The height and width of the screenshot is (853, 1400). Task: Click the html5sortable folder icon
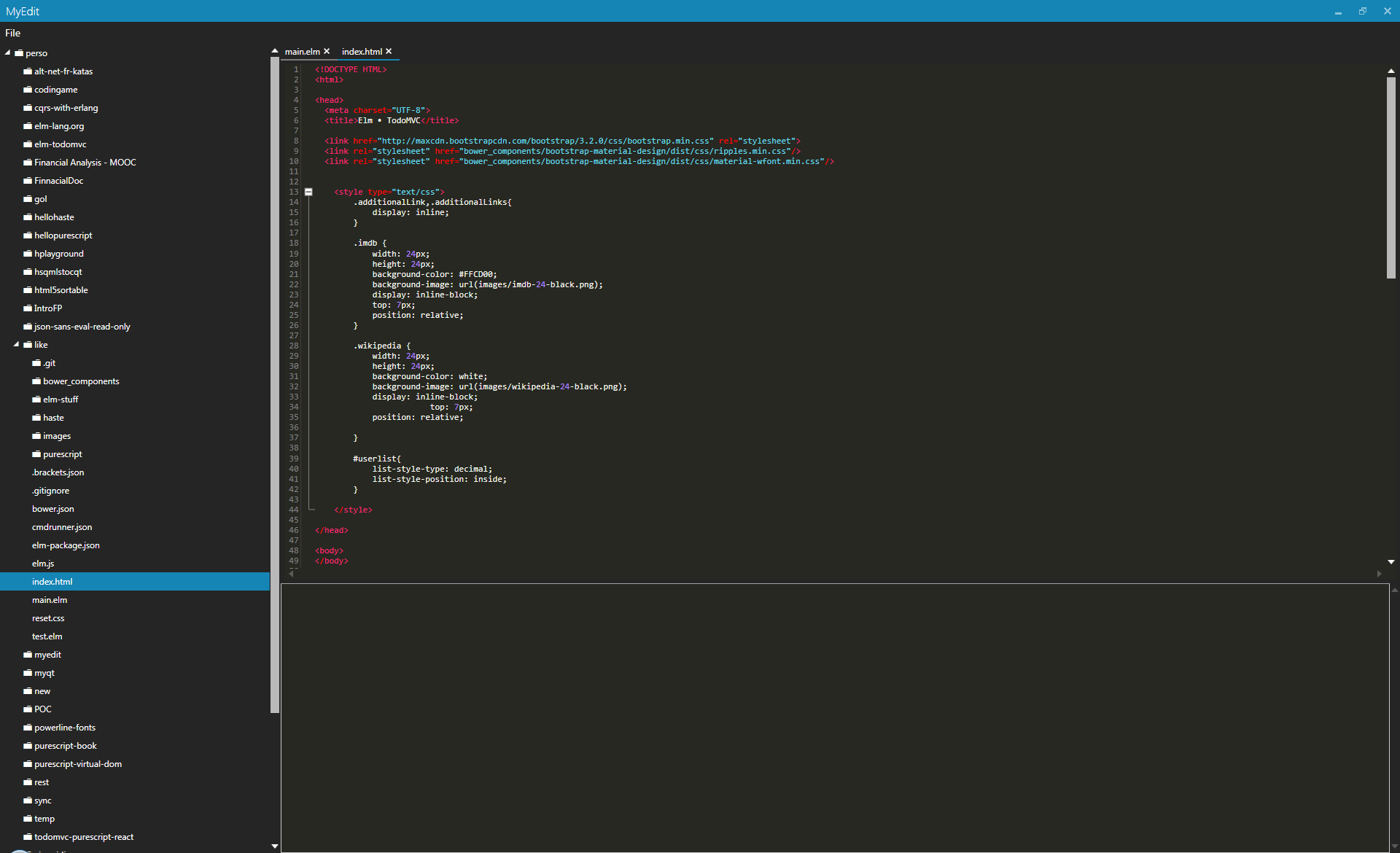click(28, 290)
